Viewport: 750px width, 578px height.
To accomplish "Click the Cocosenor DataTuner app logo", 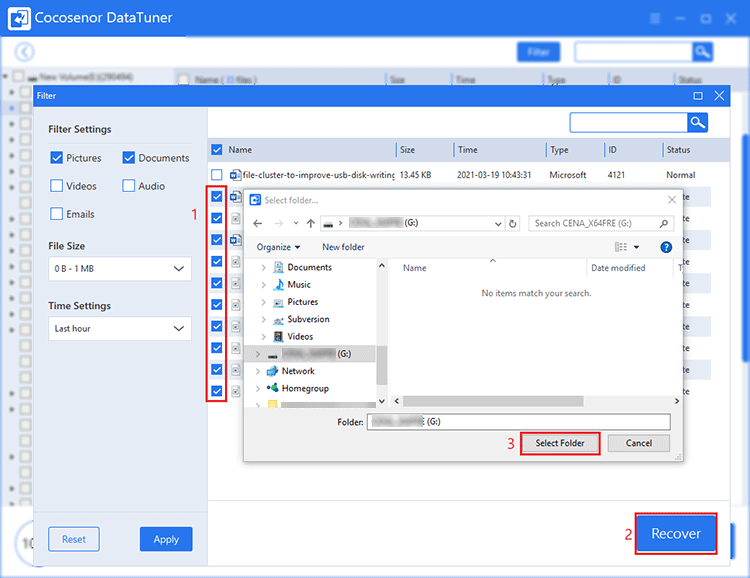I will click(19, 18).
